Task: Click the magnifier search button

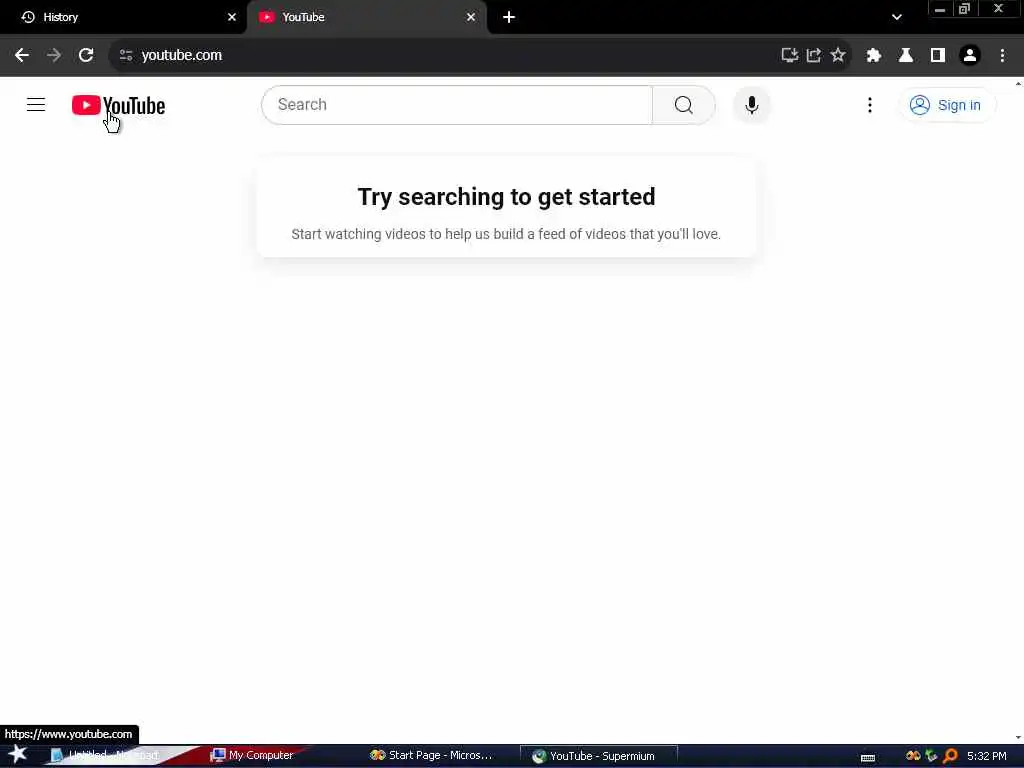Action: pos(683,104)
